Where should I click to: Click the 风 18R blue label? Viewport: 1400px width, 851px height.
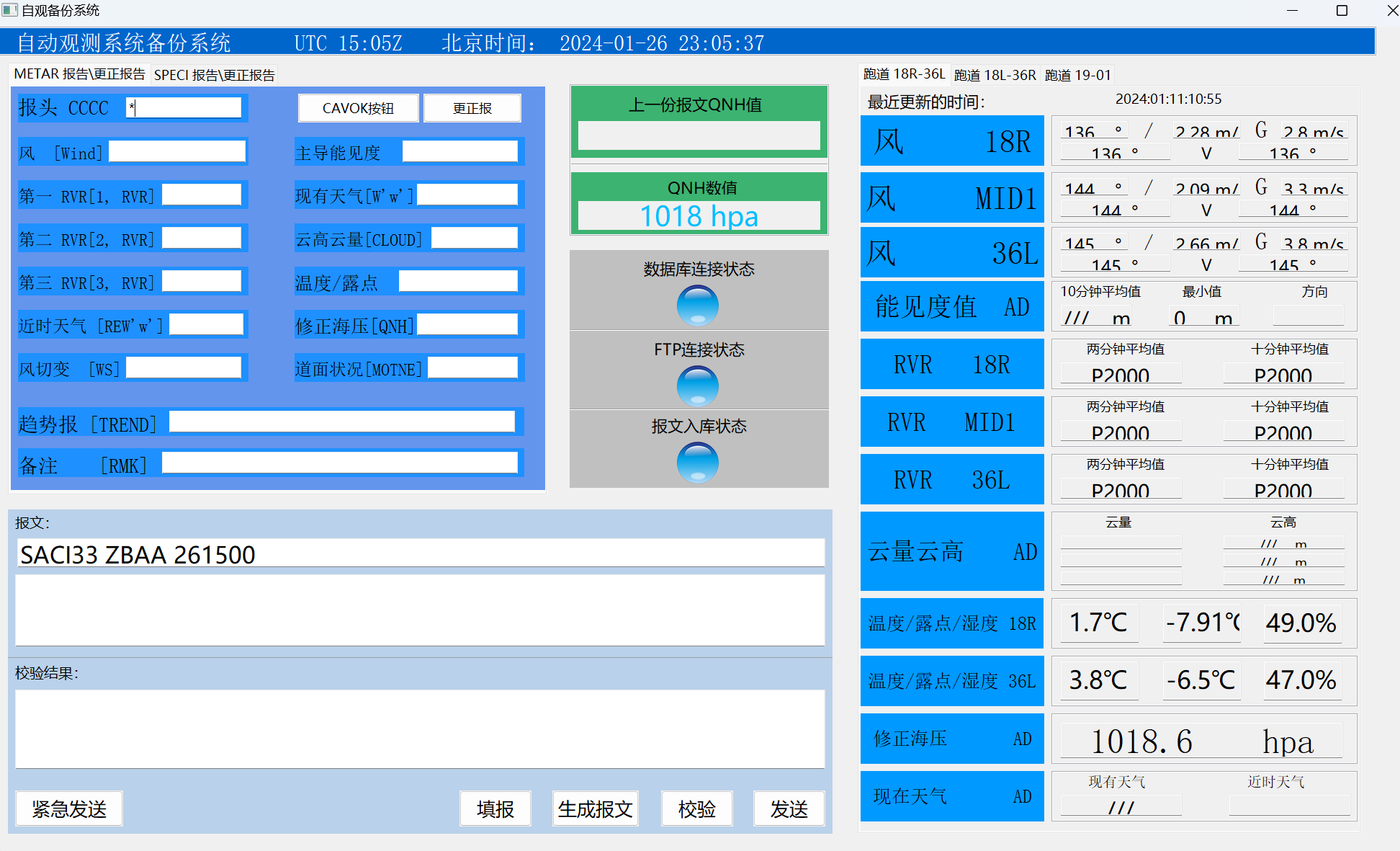click(x=952, y=141)
